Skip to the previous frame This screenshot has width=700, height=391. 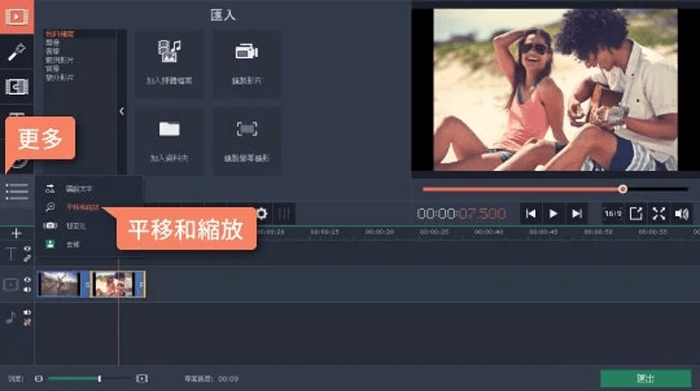click(531, 214)
